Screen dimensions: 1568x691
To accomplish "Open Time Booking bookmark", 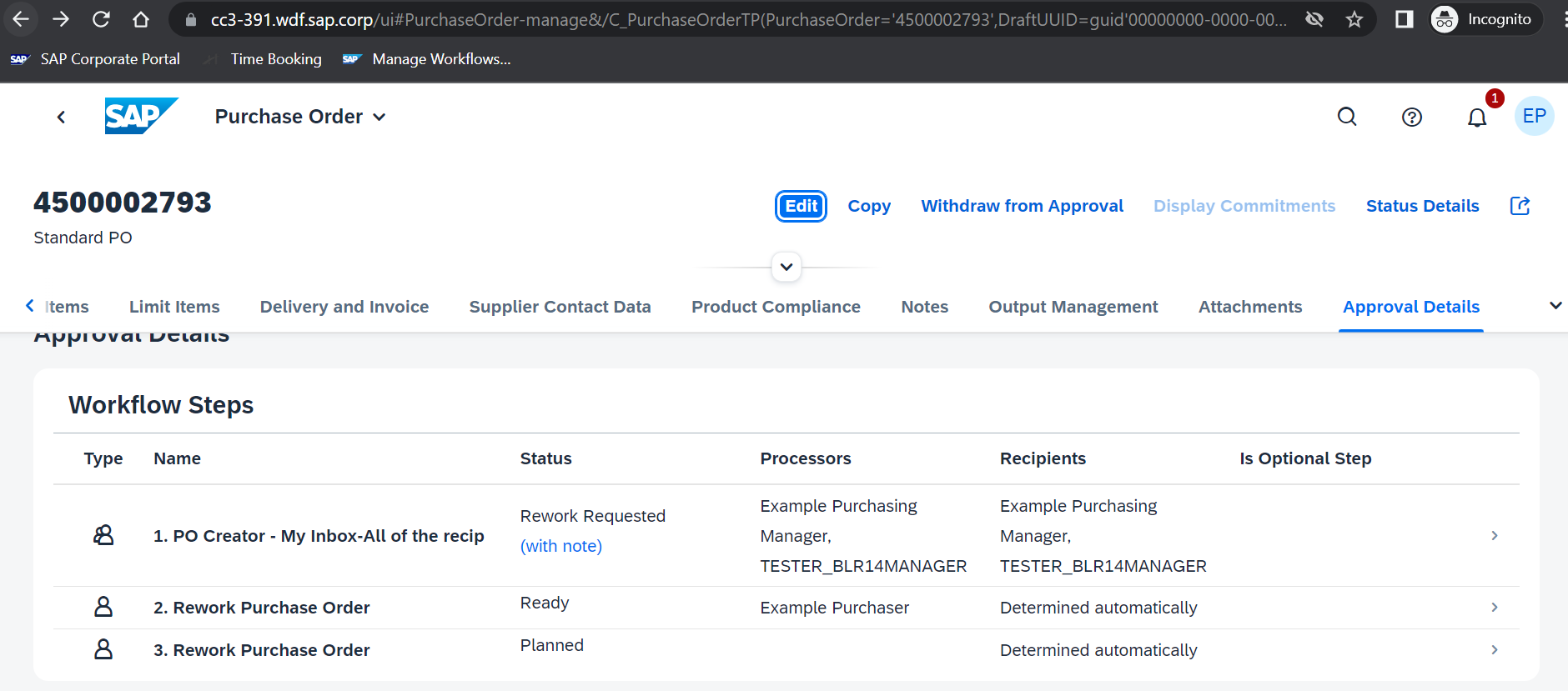I will [264, 59].
